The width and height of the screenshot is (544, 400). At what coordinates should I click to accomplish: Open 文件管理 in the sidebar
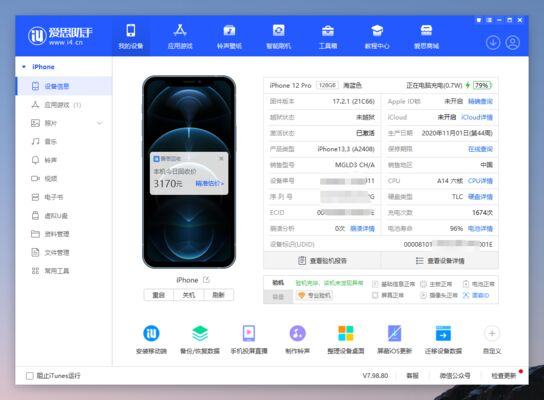[64, 252]
